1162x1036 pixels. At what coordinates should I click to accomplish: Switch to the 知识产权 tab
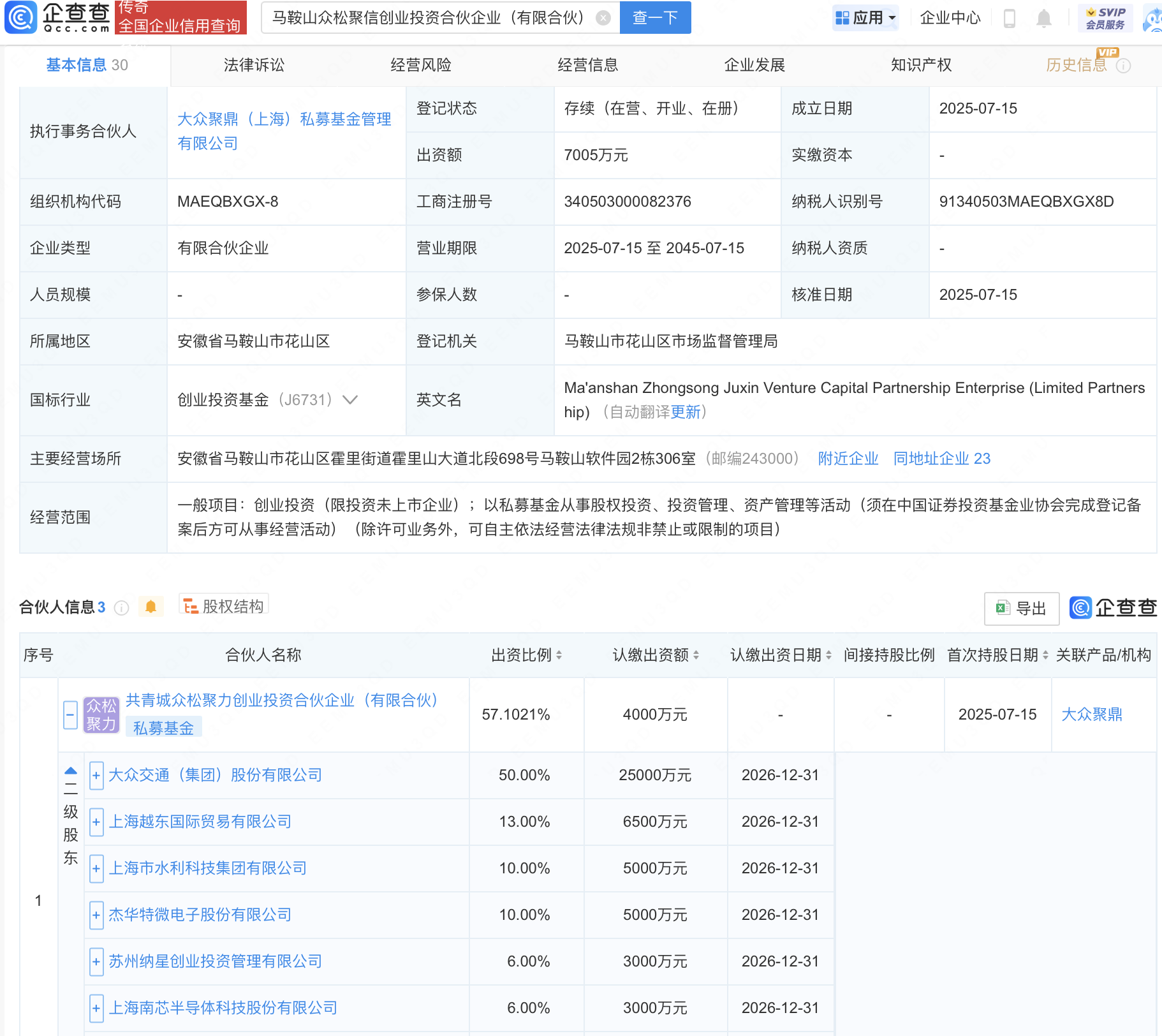click(921, 65)
